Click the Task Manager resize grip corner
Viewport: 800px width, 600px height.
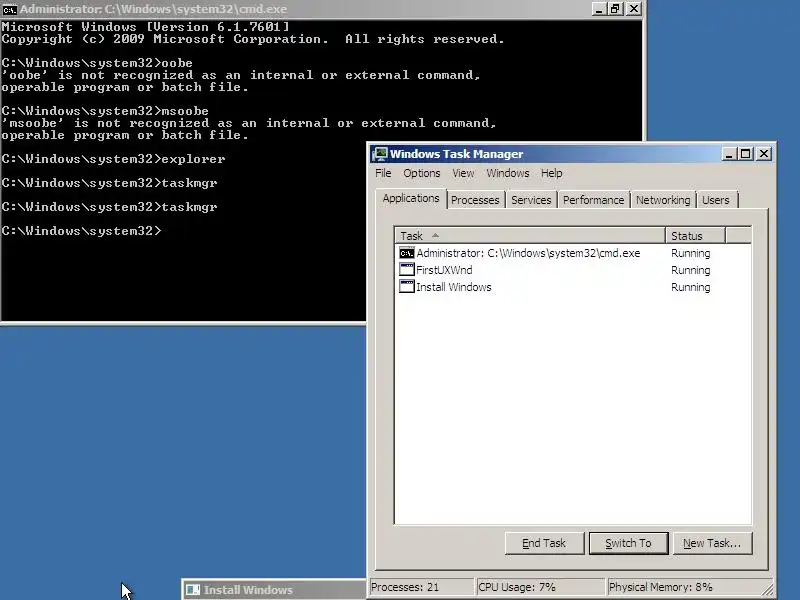[x=768, y=590]
